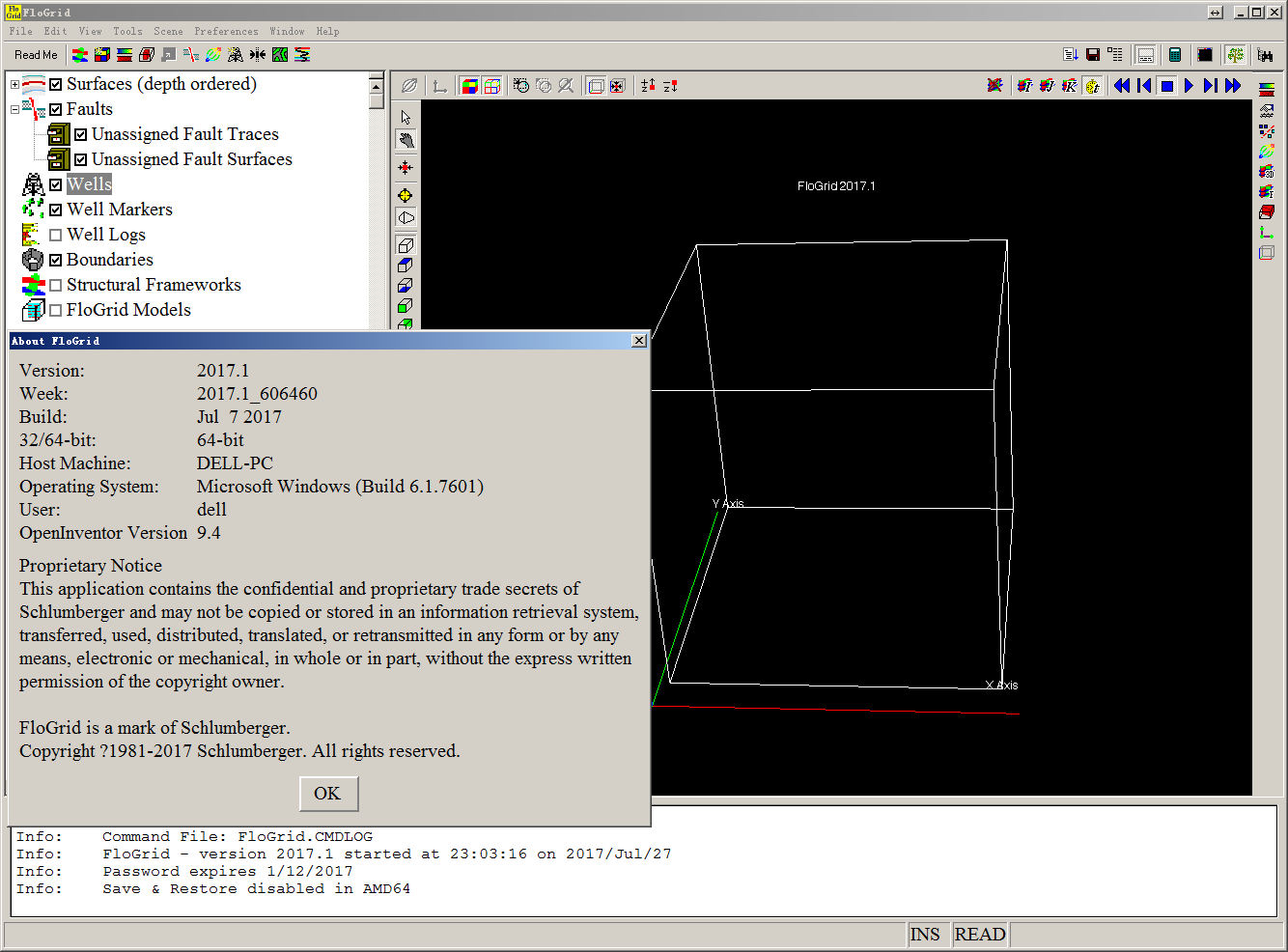
Task: Open the Edit menu
Action: [x=55, y=31]
